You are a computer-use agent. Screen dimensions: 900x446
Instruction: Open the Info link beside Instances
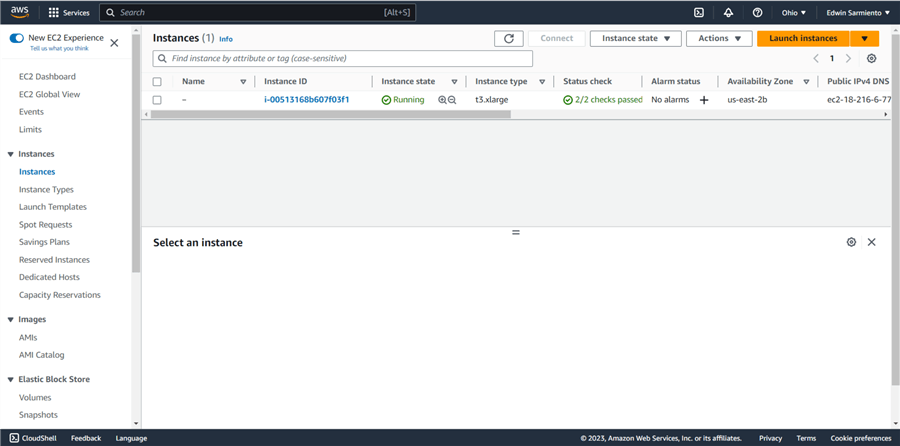pos(226,39)
